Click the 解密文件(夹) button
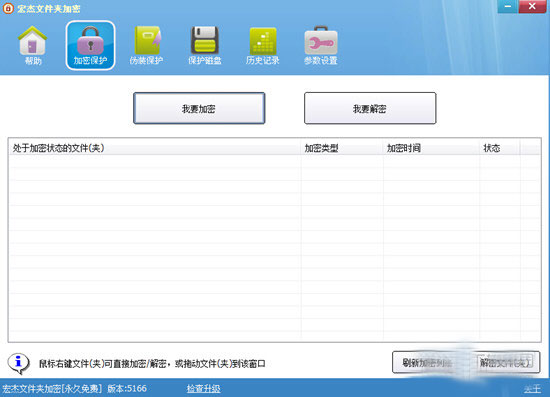The width and height of the screenshot is (550, 397). [506, 363]
